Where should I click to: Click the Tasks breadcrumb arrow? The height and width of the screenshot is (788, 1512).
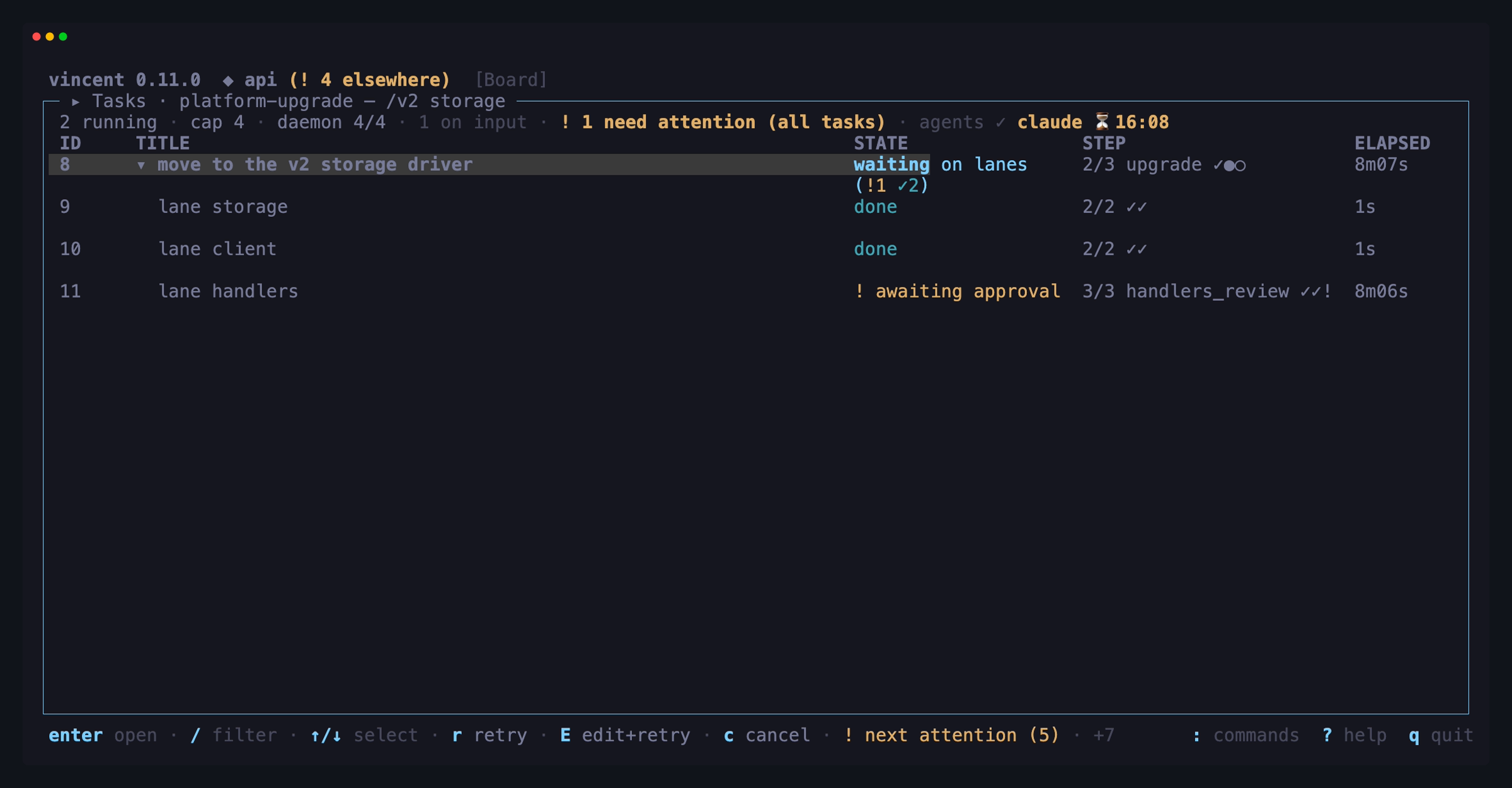76,101
